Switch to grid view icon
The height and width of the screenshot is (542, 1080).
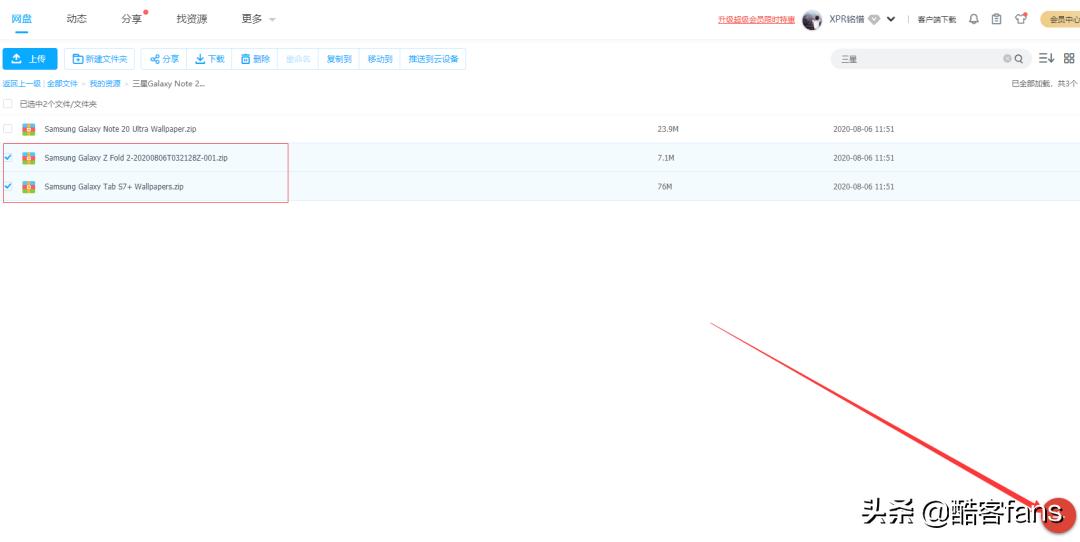click(1069, 59)
